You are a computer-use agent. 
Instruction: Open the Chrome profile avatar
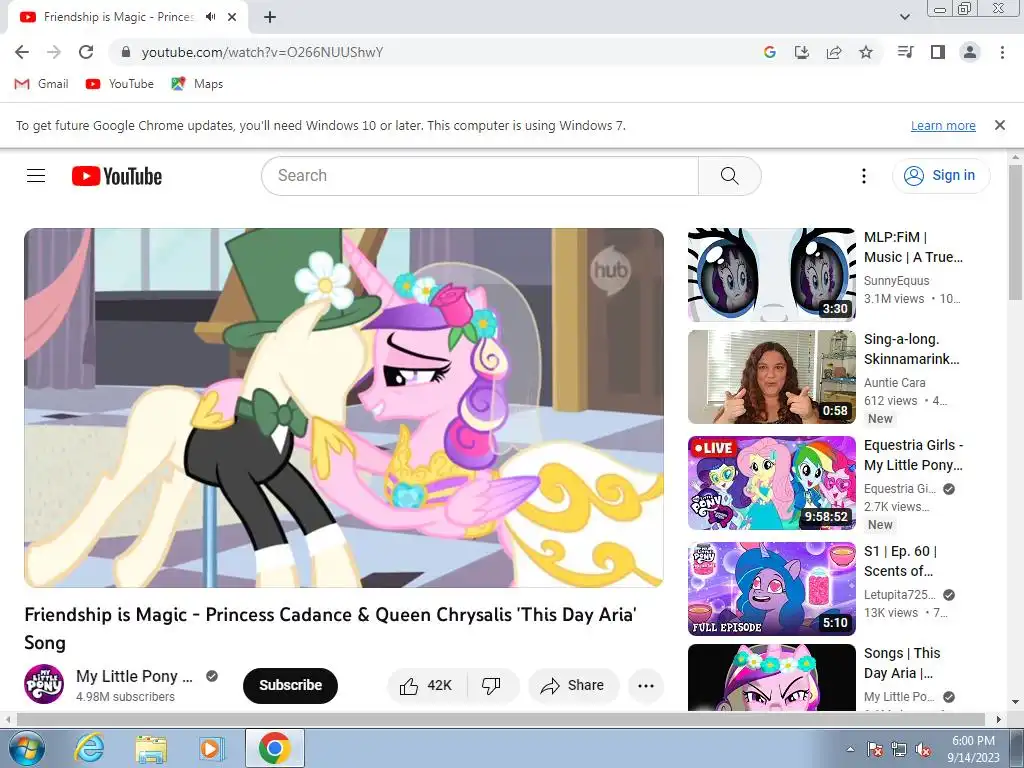970,52
